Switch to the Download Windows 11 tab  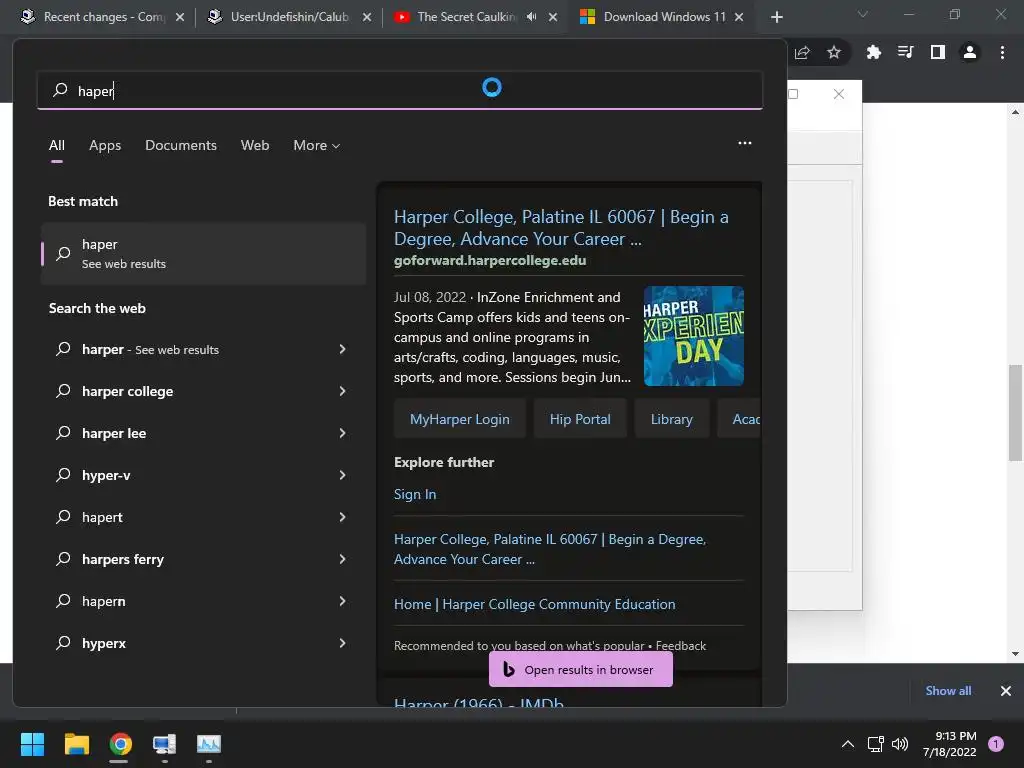tap(664, 17)
